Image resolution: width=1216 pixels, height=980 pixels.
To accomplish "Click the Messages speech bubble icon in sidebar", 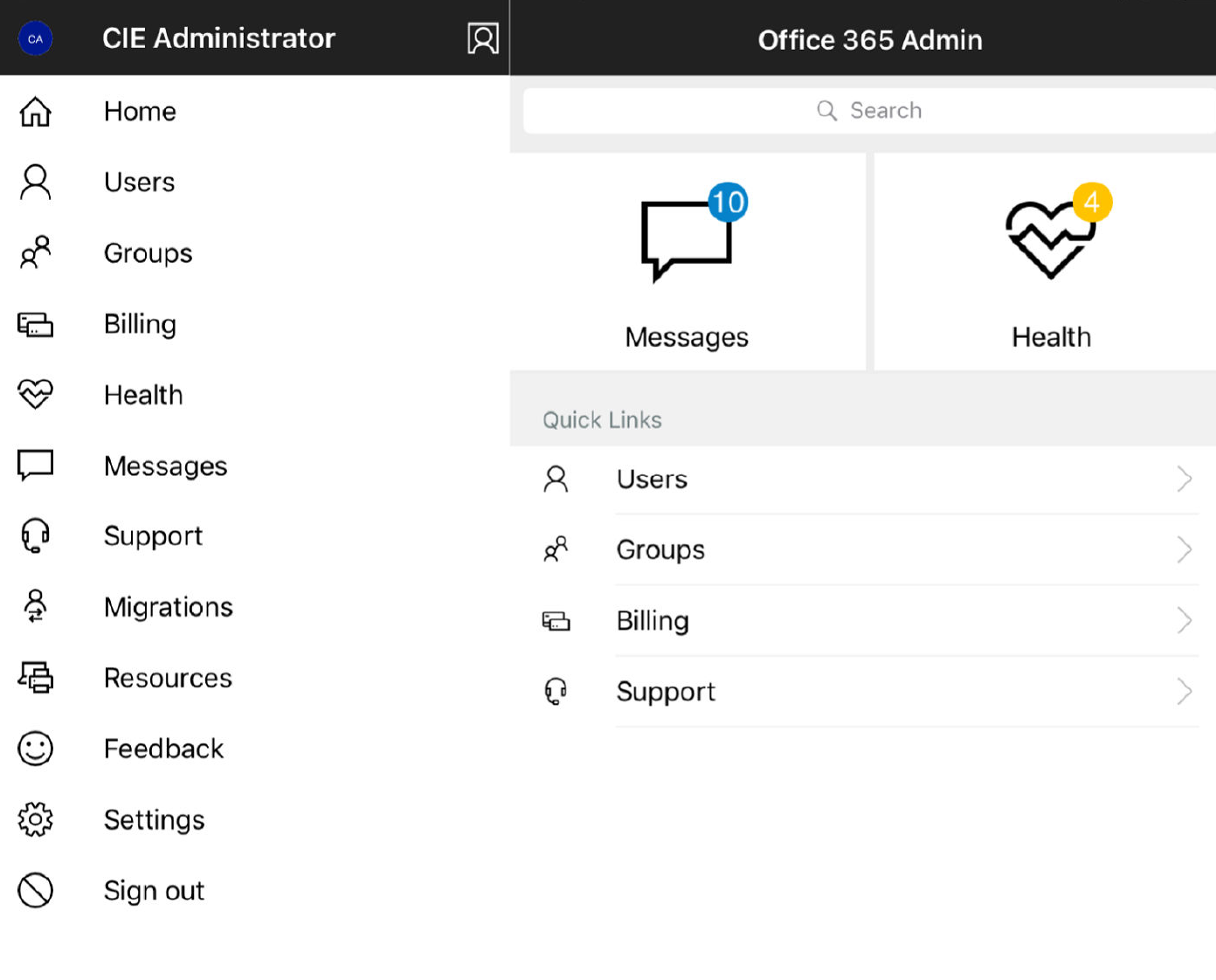I will click(x=36, y=466).
